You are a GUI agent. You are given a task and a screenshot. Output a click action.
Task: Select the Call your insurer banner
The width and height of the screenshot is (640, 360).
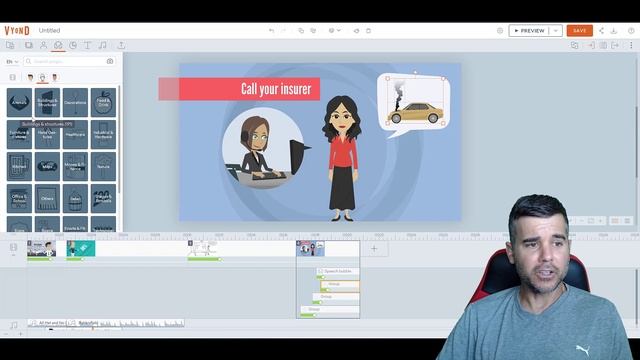pos(239,89)
